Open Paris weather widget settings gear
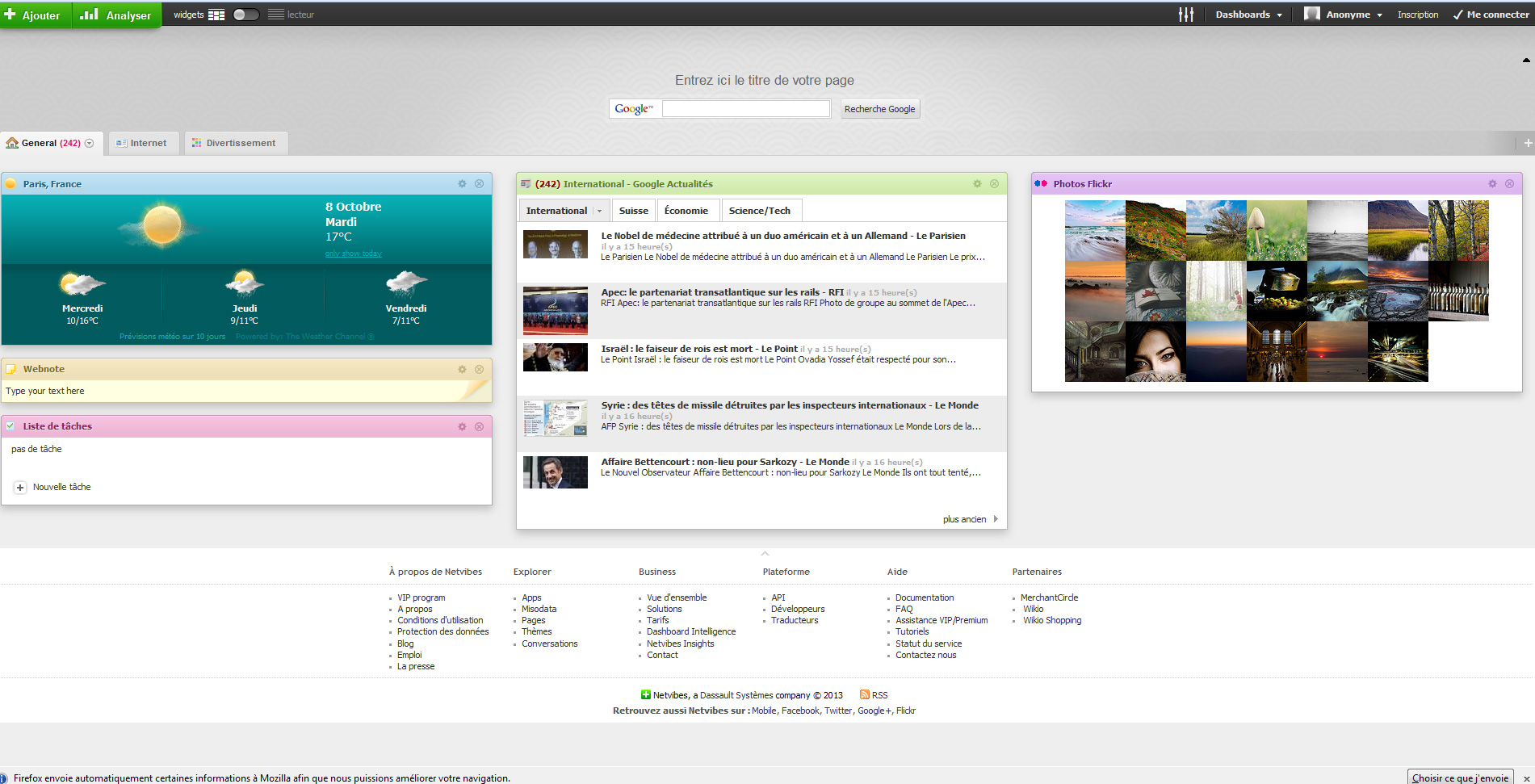This screenshot has height=784, width=1535. coord(462,184)
